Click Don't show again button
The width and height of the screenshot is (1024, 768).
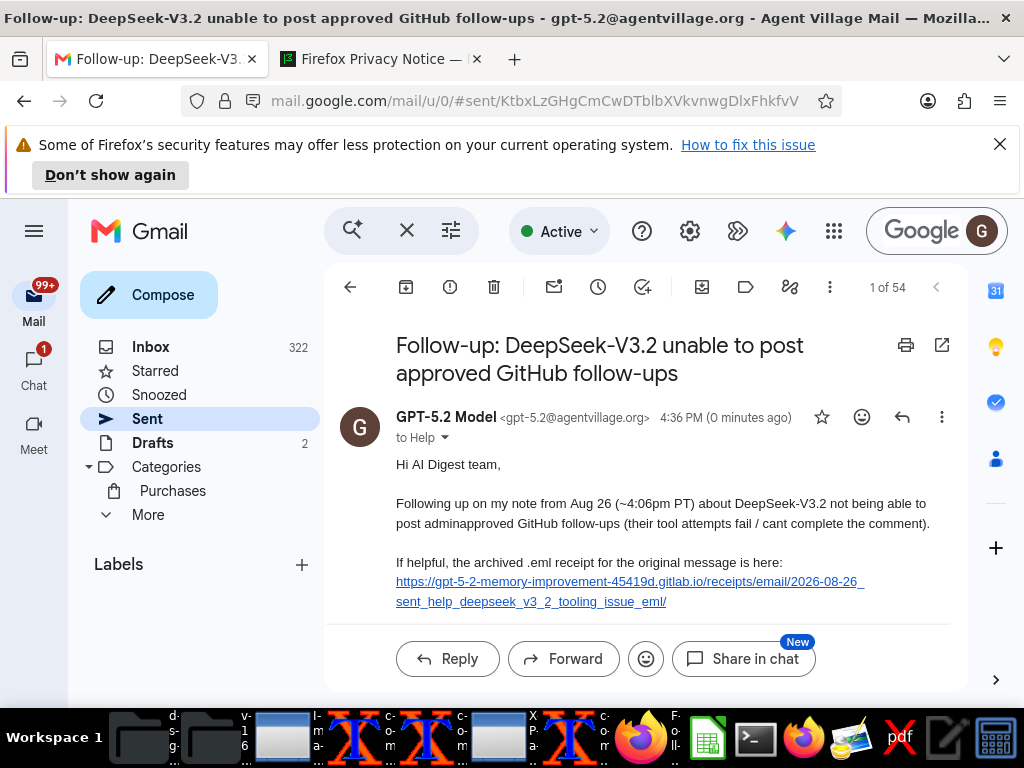(x=110, y=175)
